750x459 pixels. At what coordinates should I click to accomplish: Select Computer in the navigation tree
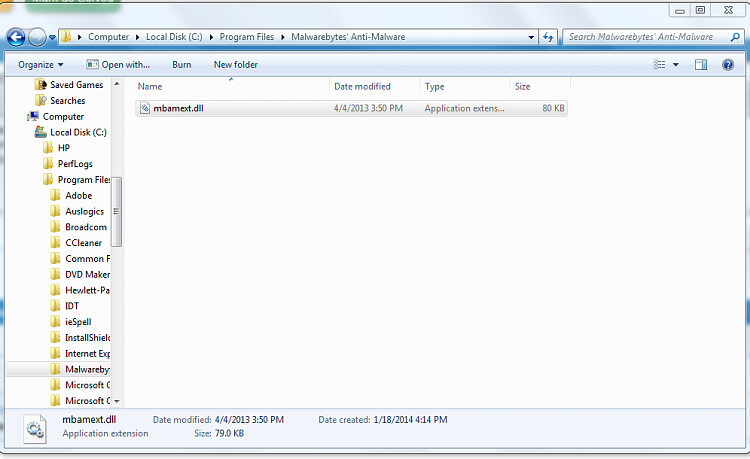63,116
